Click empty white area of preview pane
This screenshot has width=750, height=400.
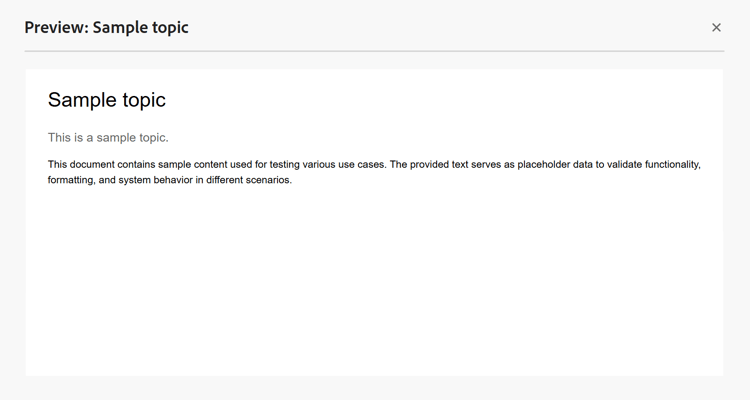[x=374, y=282]
